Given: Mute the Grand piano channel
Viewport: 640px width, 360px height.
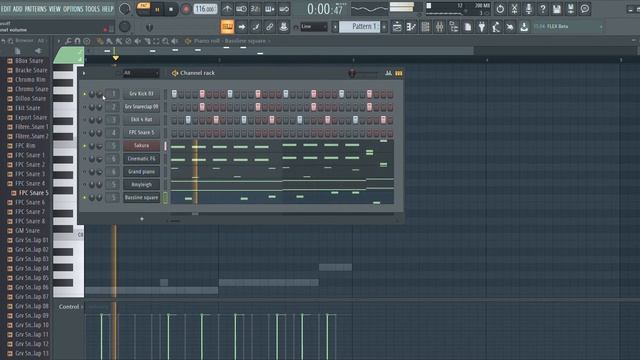Looking at the screenshot, I should click(x=85, y=172).
